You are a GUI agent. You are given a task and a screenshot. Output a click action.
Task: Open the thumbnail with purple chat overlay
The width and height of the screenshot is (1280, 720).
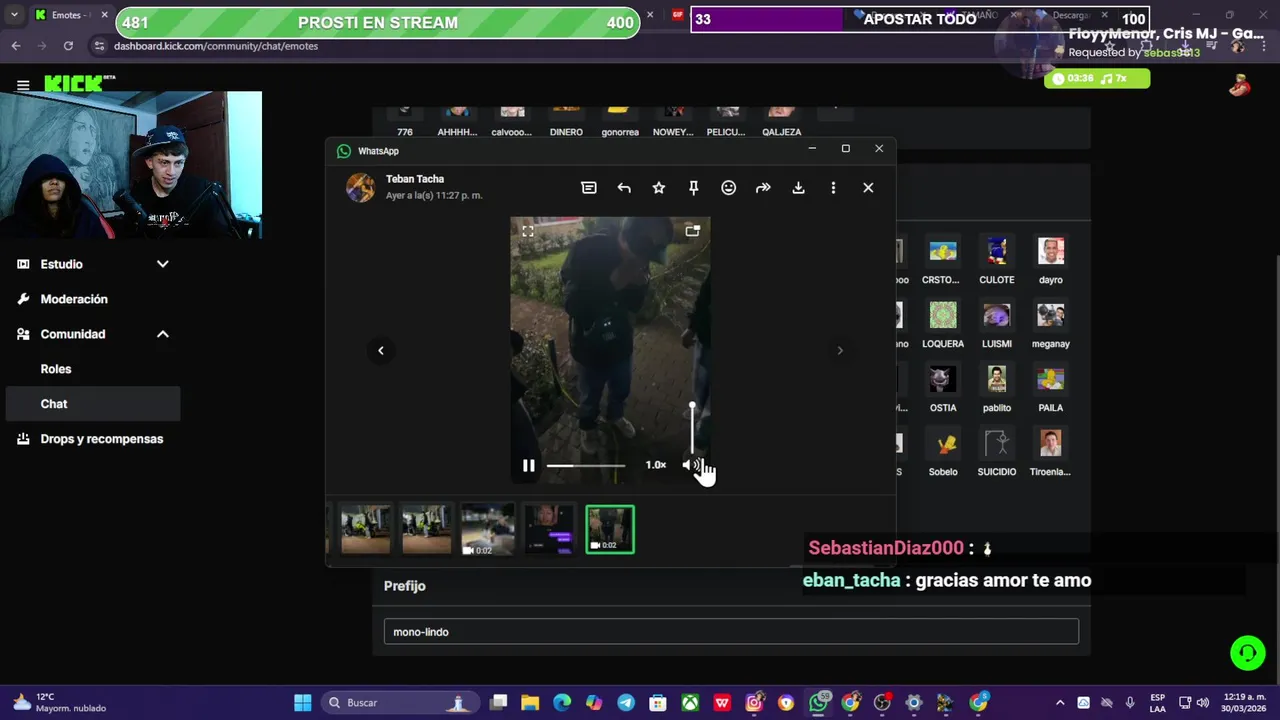549,530
